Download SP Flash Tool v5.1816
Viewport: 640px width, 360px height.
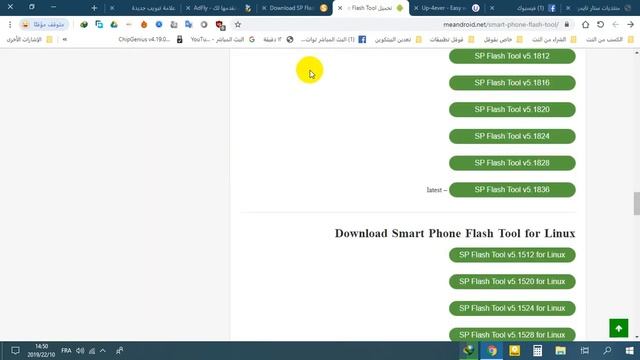[x=512, y=83]
